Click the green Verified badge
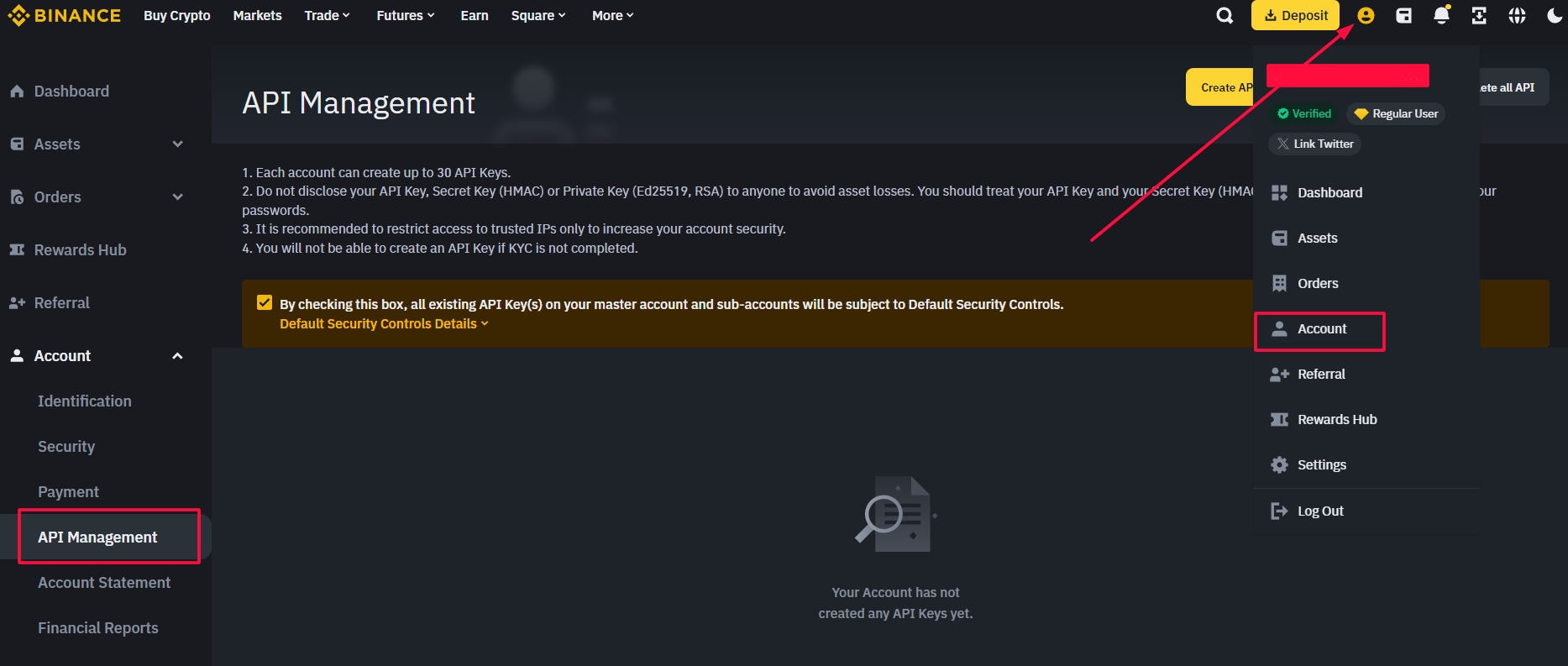1568x666 pixels. click(x=1304, y=113)
